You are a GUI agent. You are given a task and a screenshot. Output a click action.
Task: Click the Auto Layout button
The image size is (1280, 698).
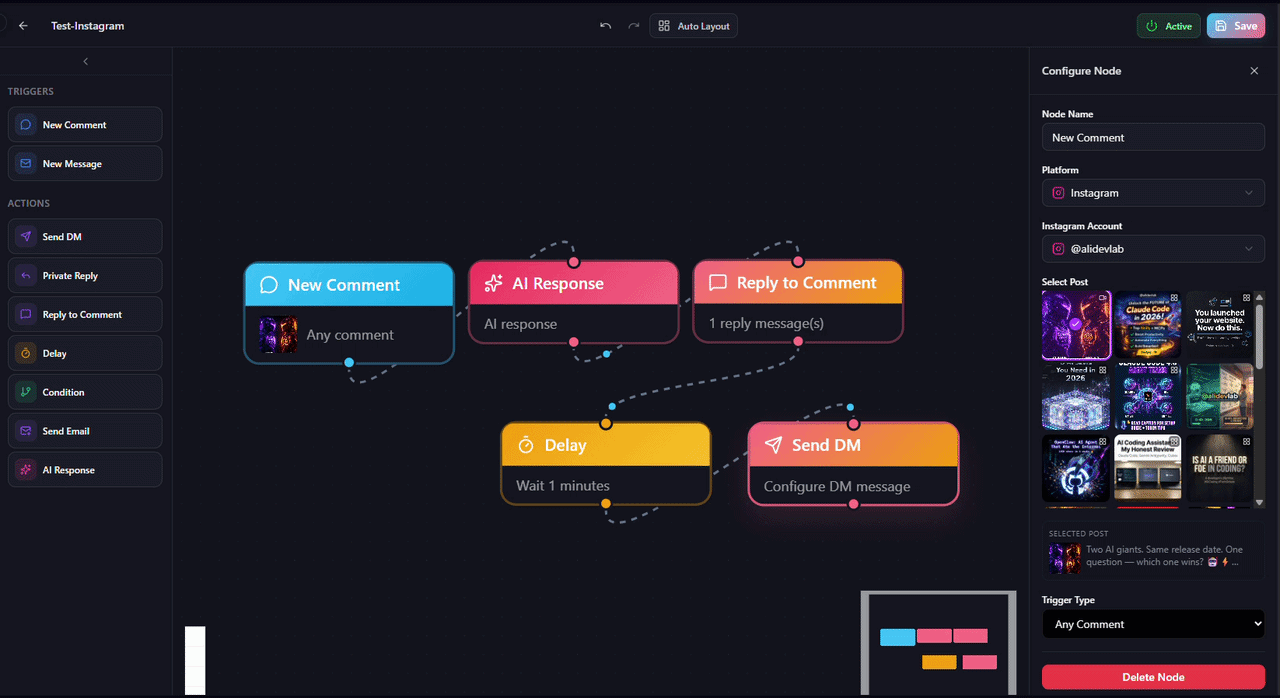click(x=693, y=25)
